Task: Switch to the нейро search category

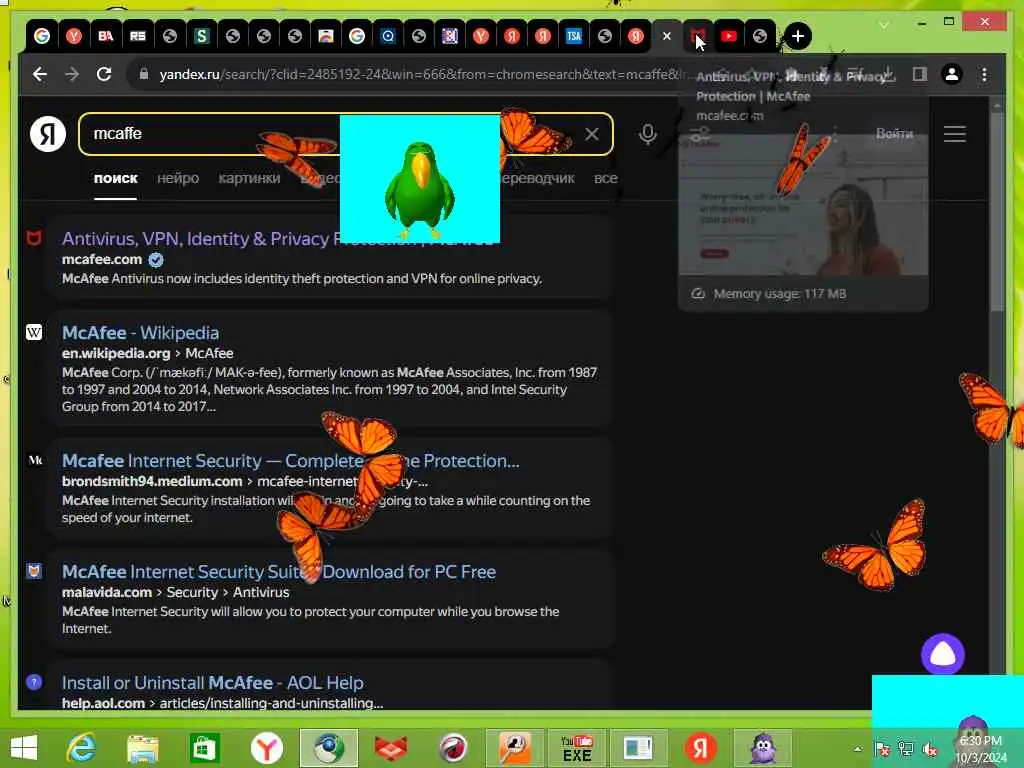Action: coord(178,178)
